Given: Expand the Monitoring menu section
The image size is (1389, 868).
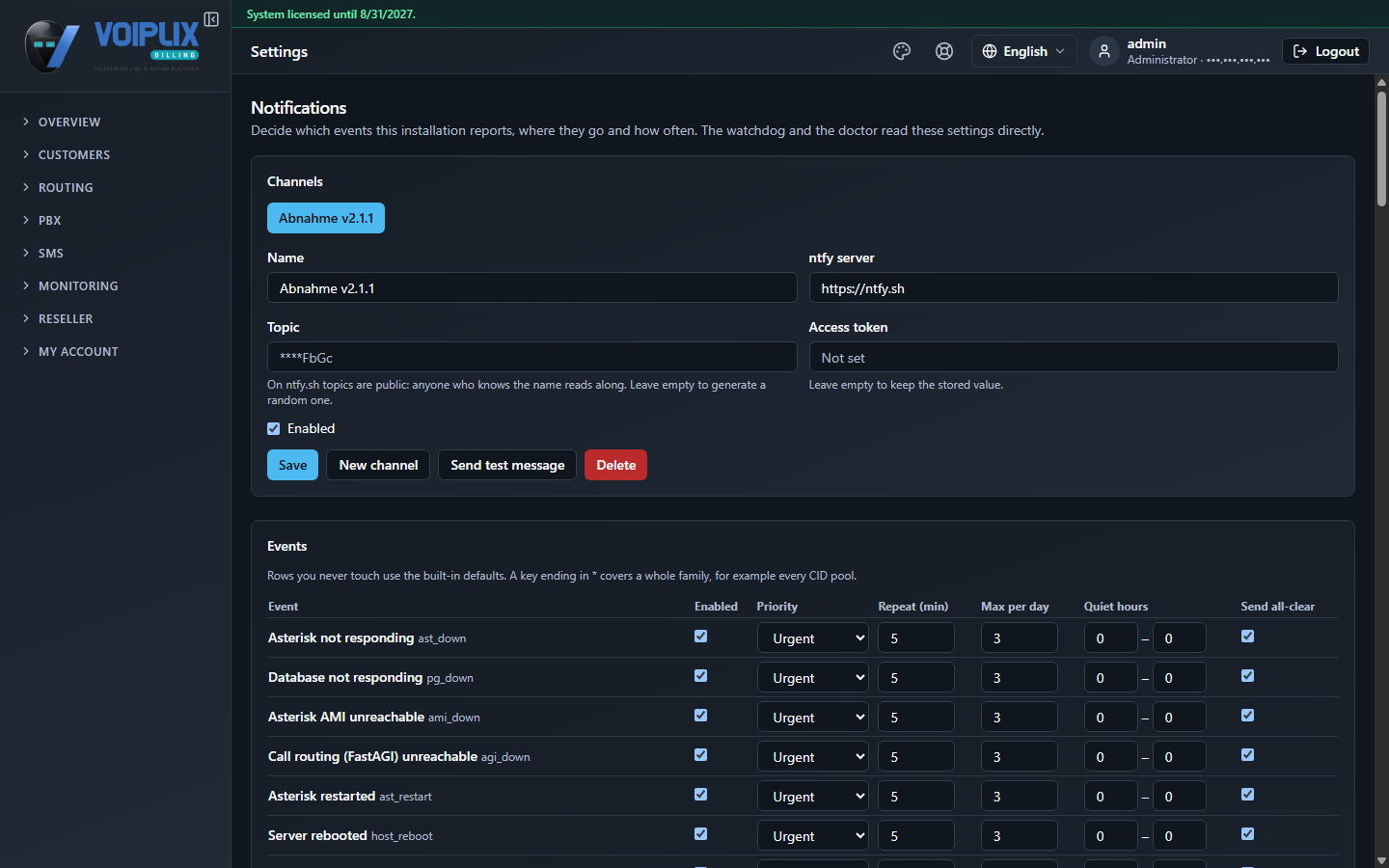Looking at the screenshot, I should click(x=78, y=286).
